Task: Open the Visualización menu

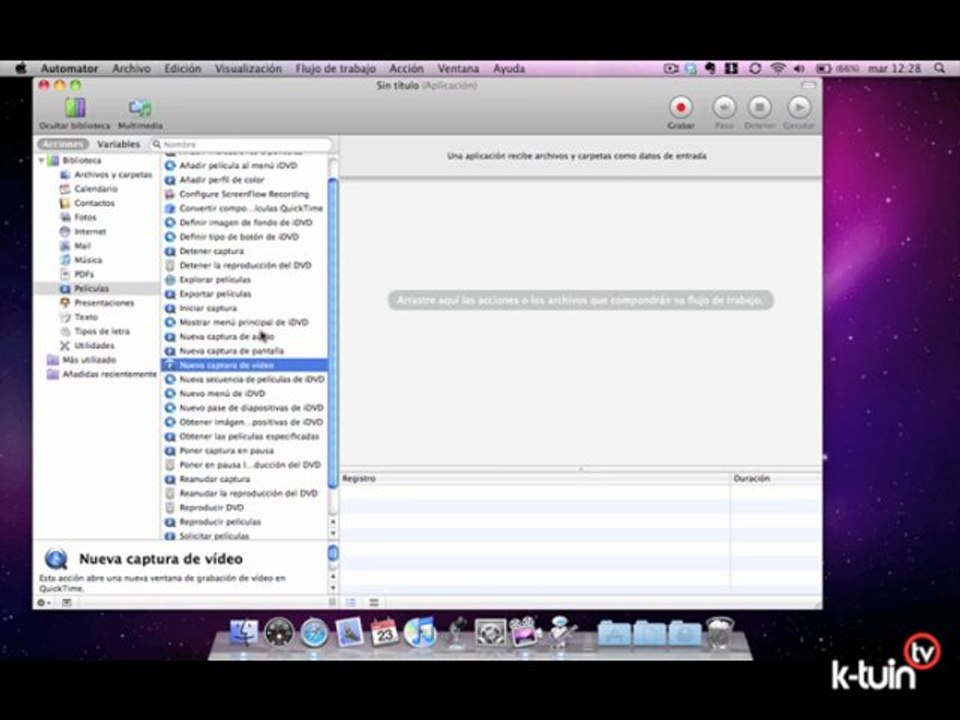Action: (x=248, y=69)
